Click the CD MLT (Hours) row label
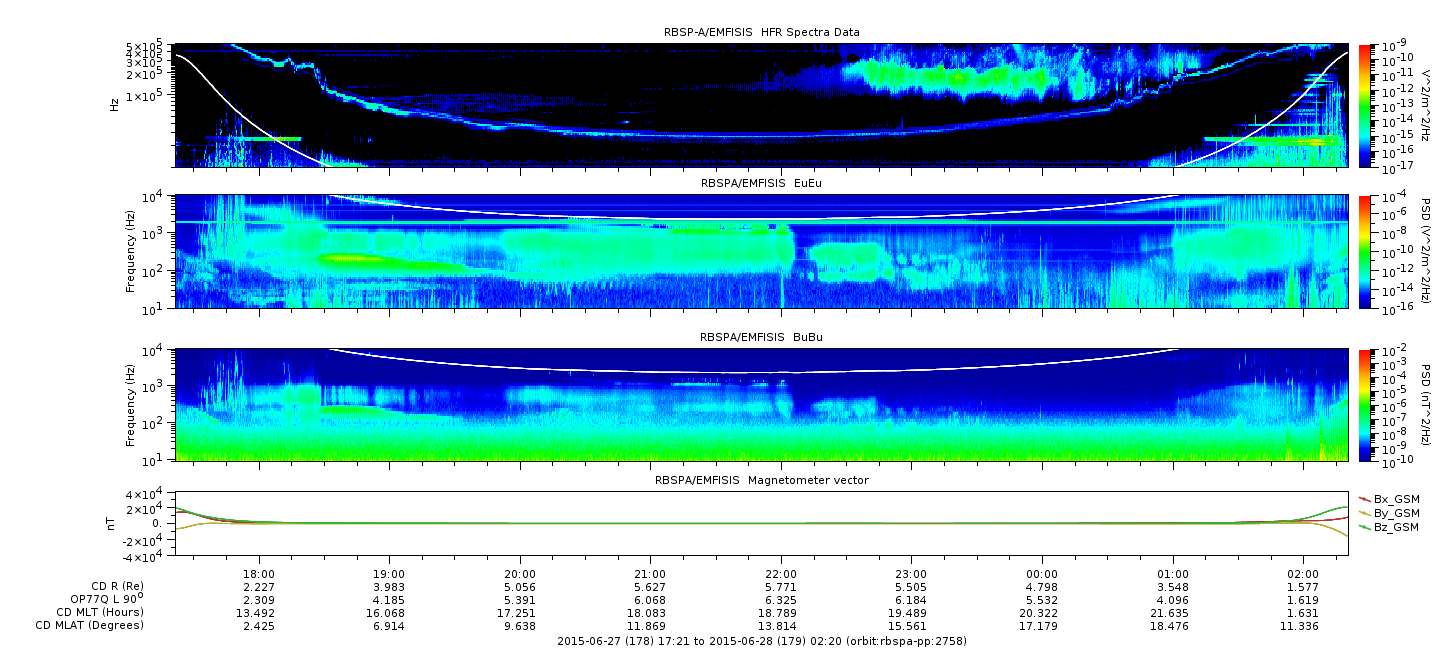Screen dimensions: 1447x658 click(100, 612)
